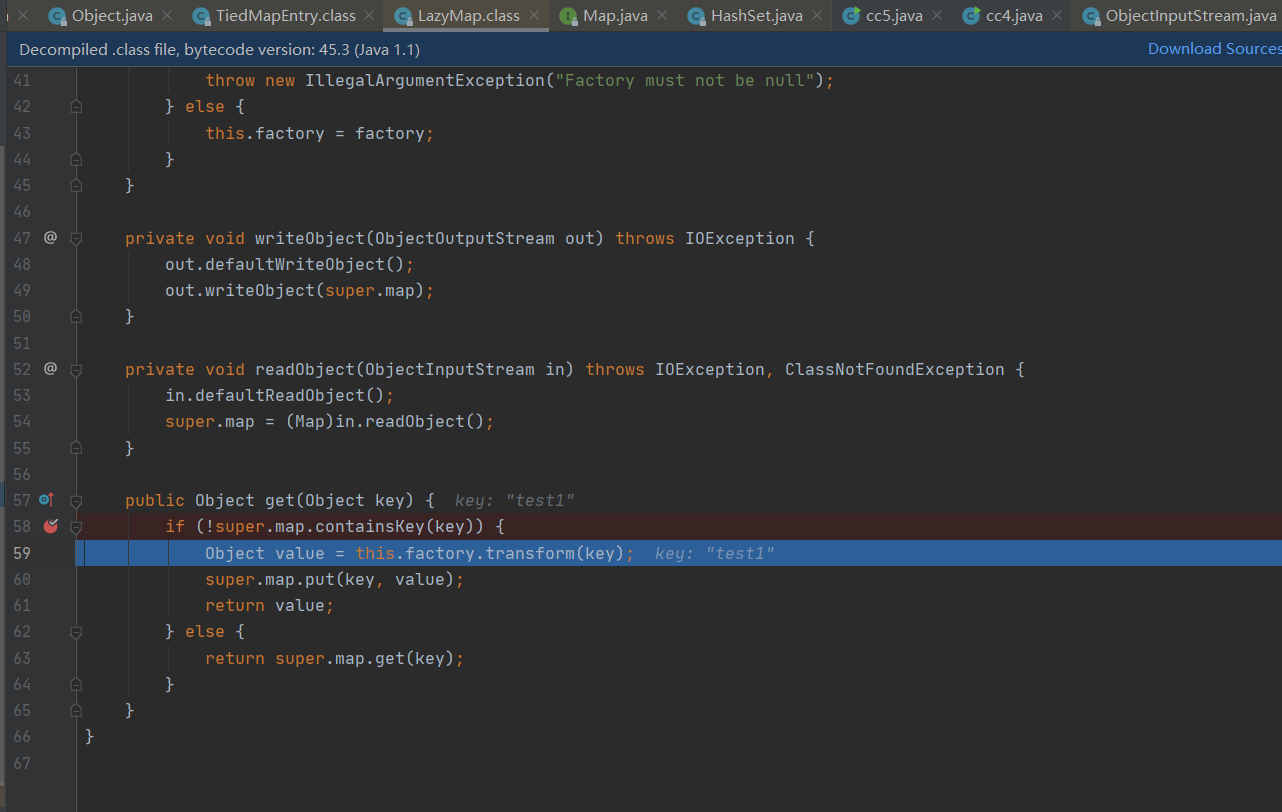Open the Map.java tab
Viewport: 1282px width, 812px height.
tap(615, 16)
